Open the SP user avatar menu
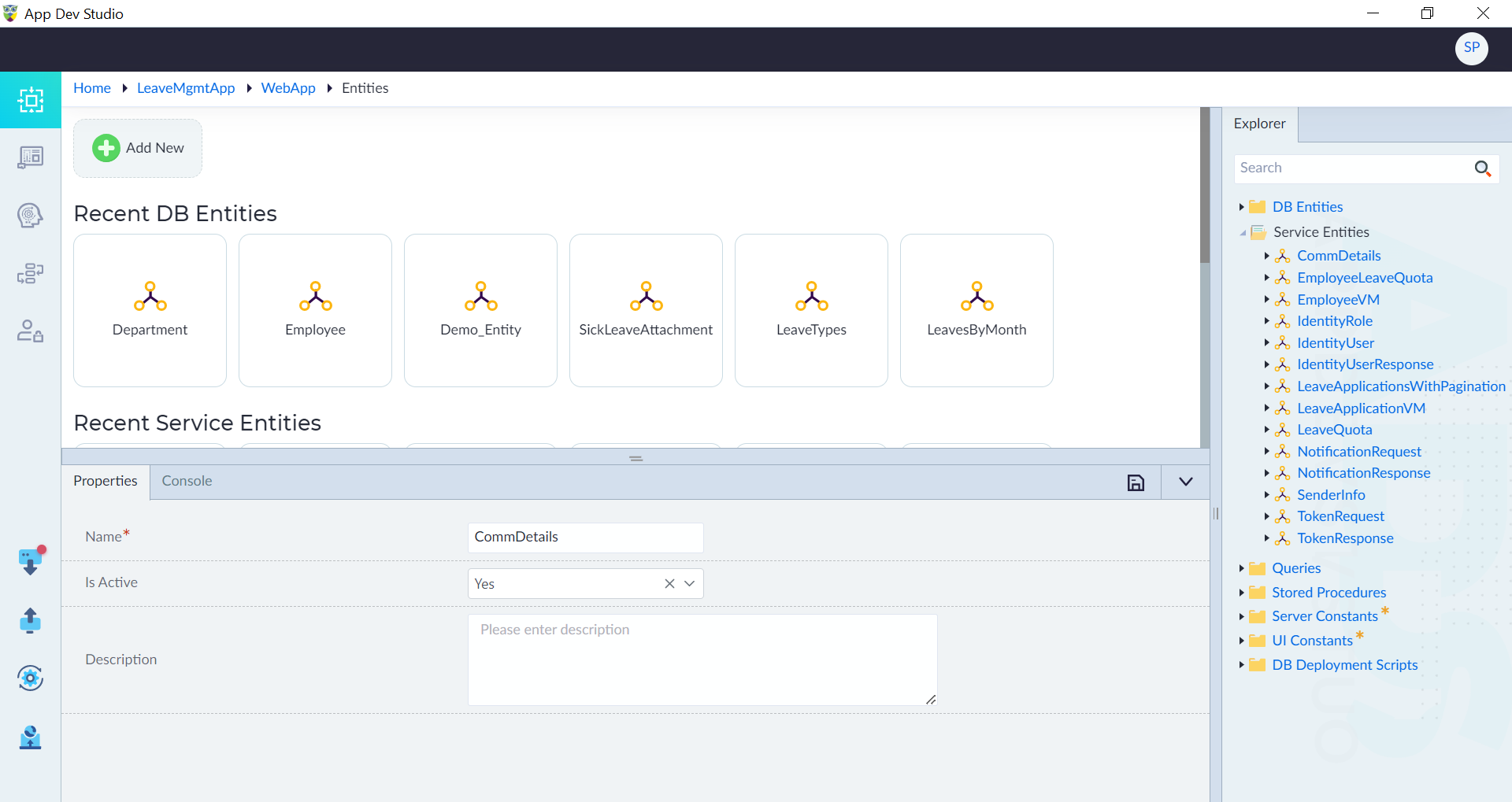 1471,48
